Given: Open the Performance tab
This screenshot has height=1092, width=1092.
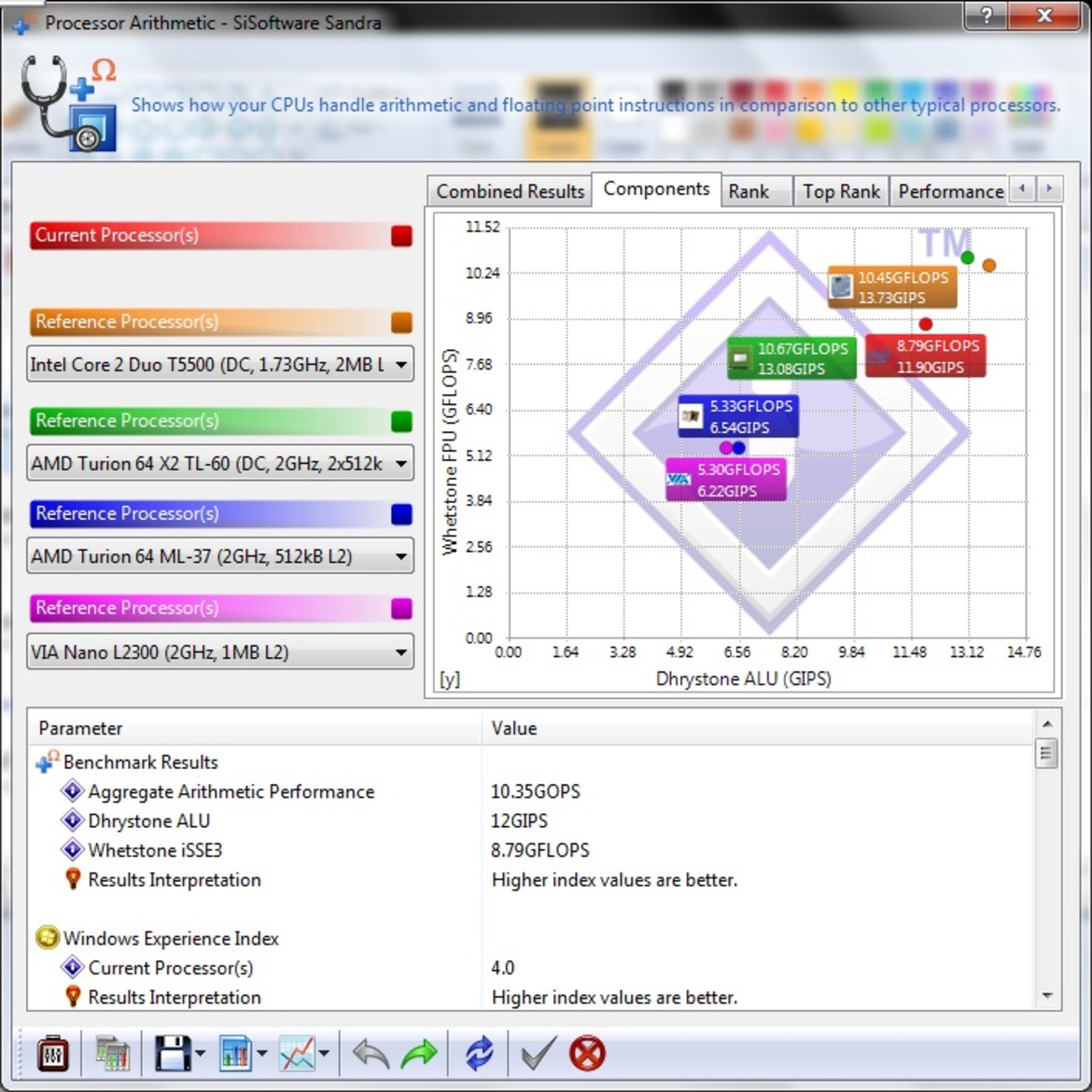Looking at the screenshot, I should click(951, 191).
